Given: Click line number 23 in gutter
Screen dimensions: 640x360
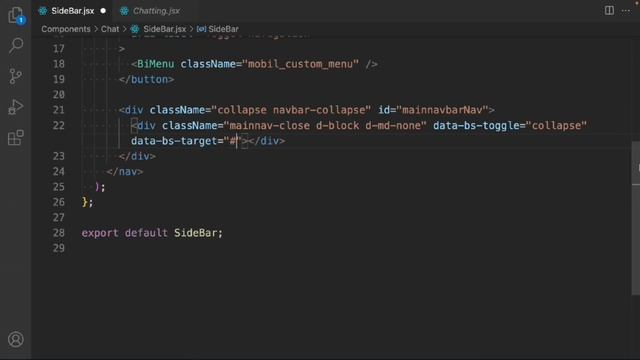Looking at the screenshot, I should tap(59, 156).
